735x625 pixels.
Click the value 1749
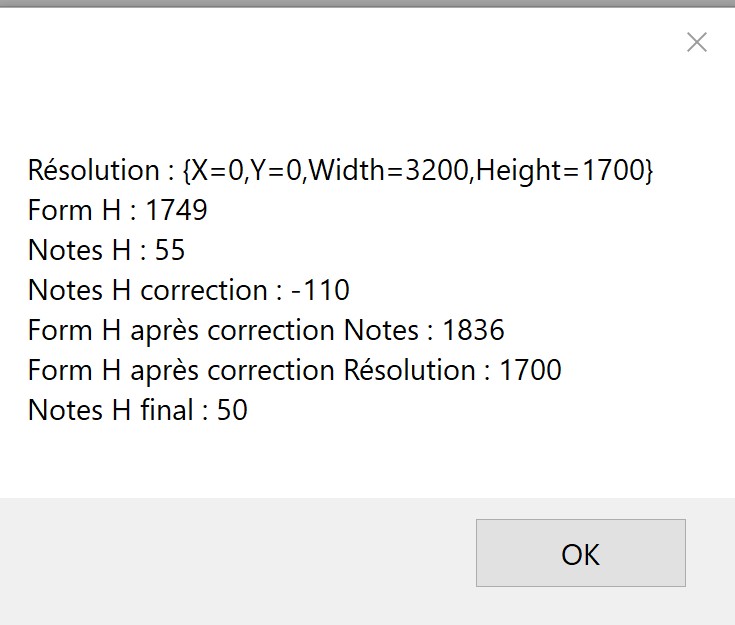coord(176,211)
